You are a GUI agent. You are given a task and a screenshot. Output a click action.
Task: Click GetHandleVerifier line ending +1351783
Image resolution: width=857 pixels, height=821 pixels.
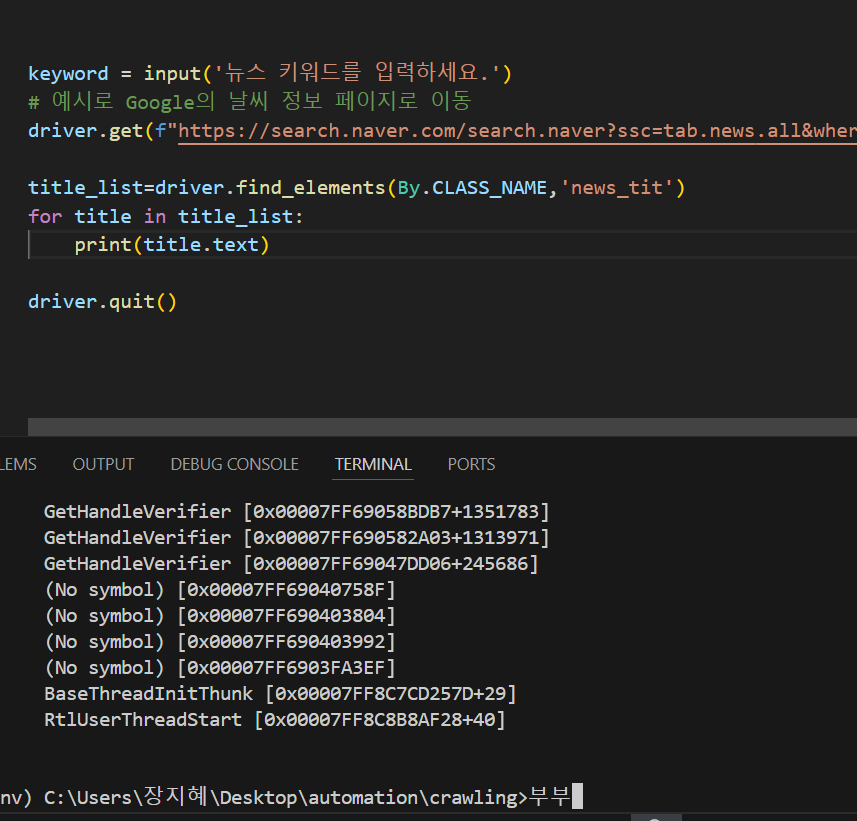point(296,512)
